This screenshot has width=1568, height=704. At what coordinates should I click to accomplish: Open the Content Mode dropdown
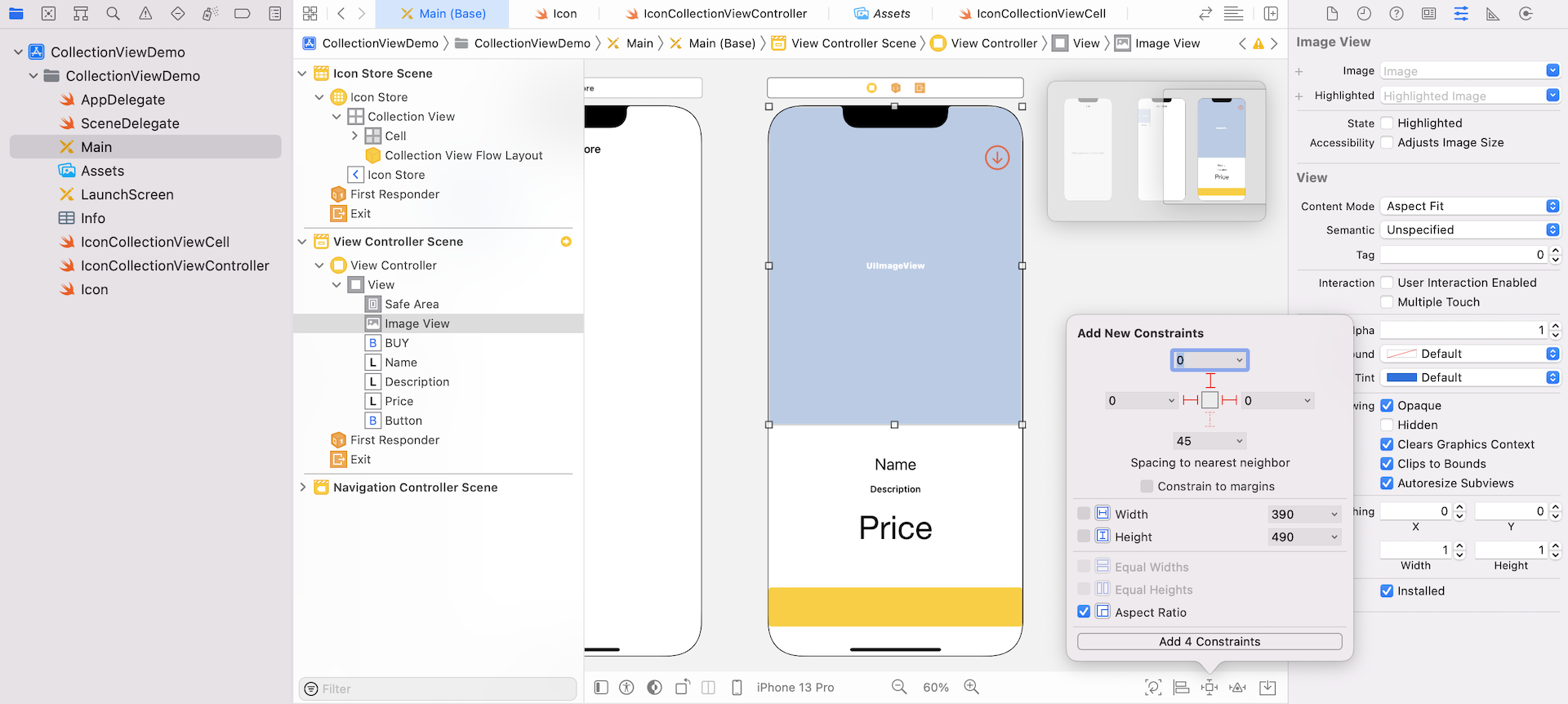coord(1470,207)
